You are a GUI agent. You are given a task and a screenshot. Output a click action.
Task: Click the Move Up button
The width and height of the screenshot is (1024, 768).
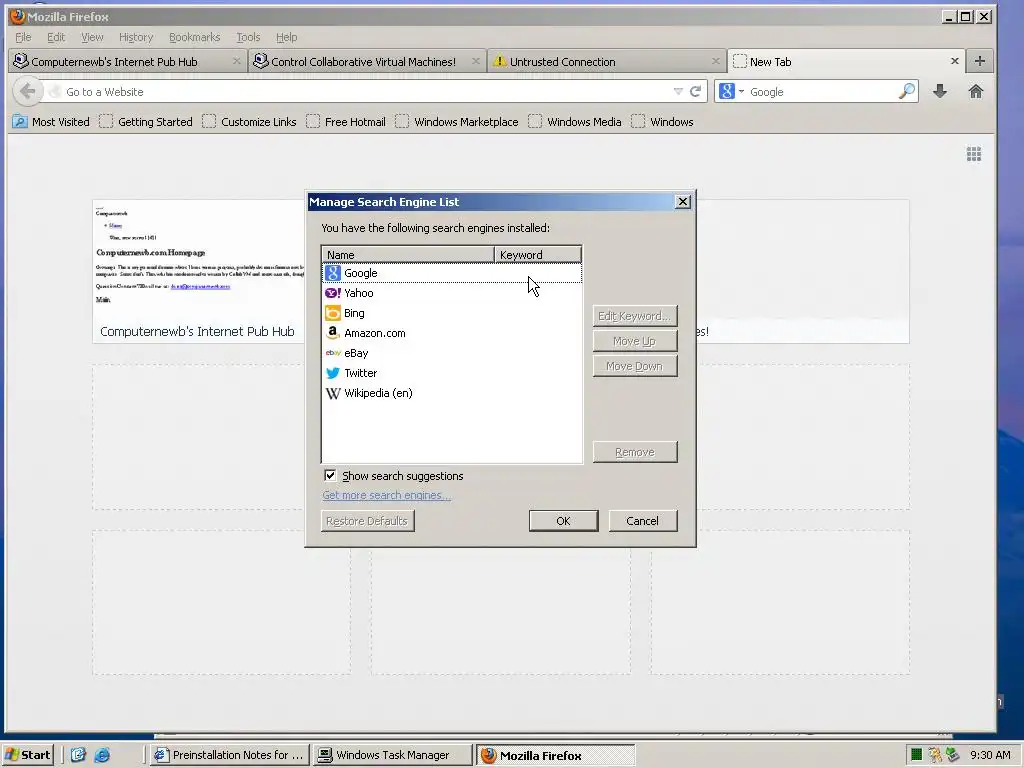point(635,341)
